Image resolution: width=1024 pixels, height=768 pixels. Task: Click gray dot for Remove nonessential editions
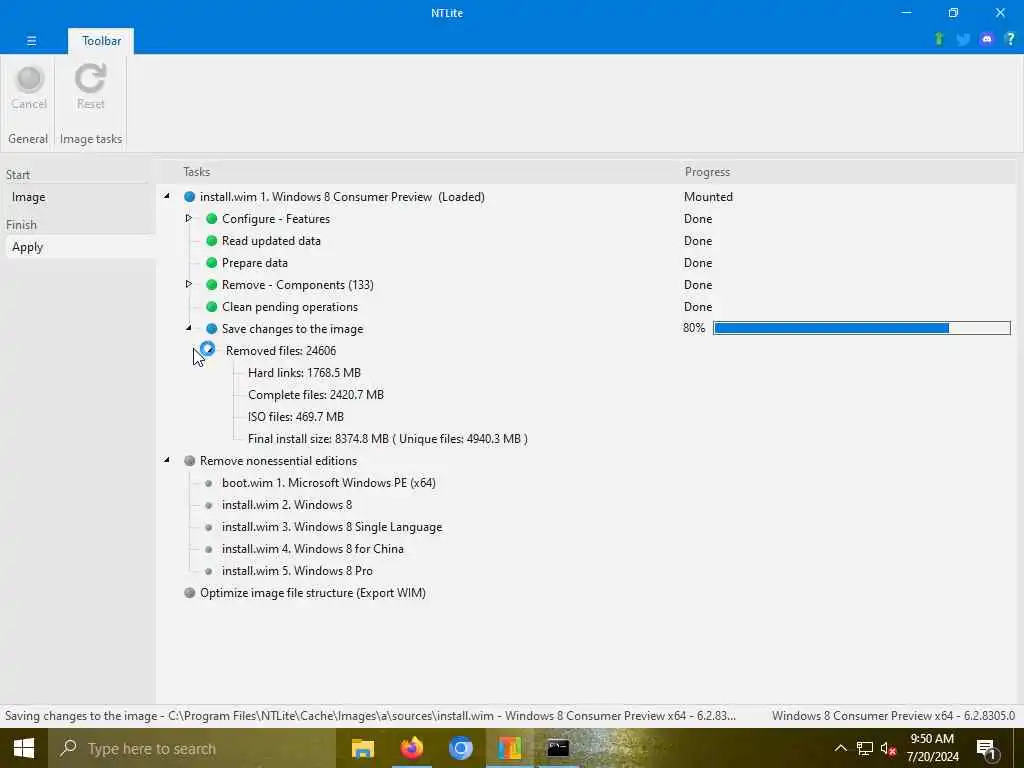pos(189,460)
